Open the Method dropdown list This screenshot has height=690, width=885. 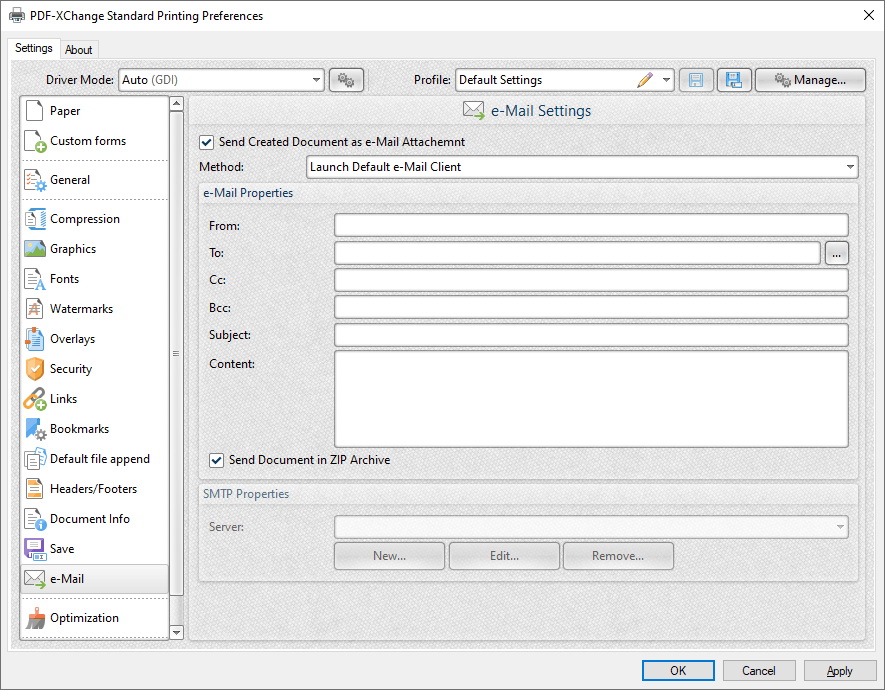tap(850, 167)
